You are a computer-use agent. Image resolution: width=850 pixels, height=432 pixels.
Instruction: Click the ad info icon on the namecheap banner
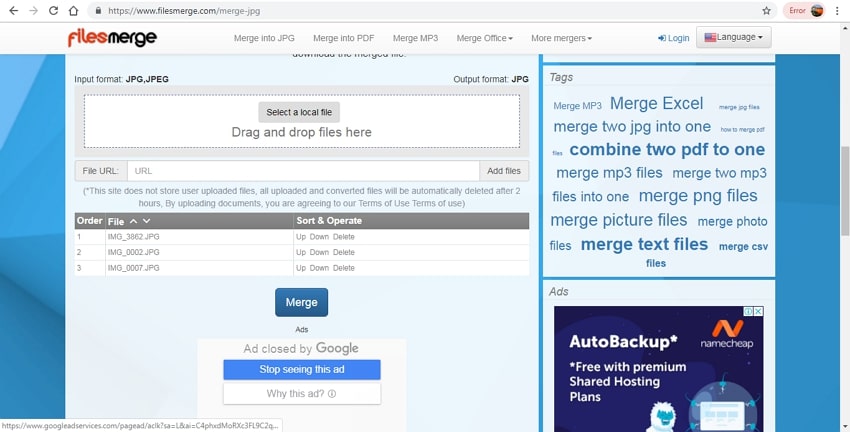point(746,312)
